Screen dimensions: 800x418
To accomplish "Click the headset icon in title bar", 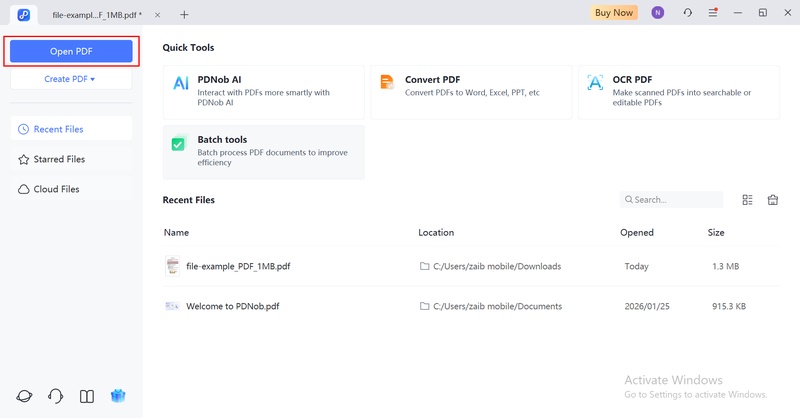I will coord(687,13).
